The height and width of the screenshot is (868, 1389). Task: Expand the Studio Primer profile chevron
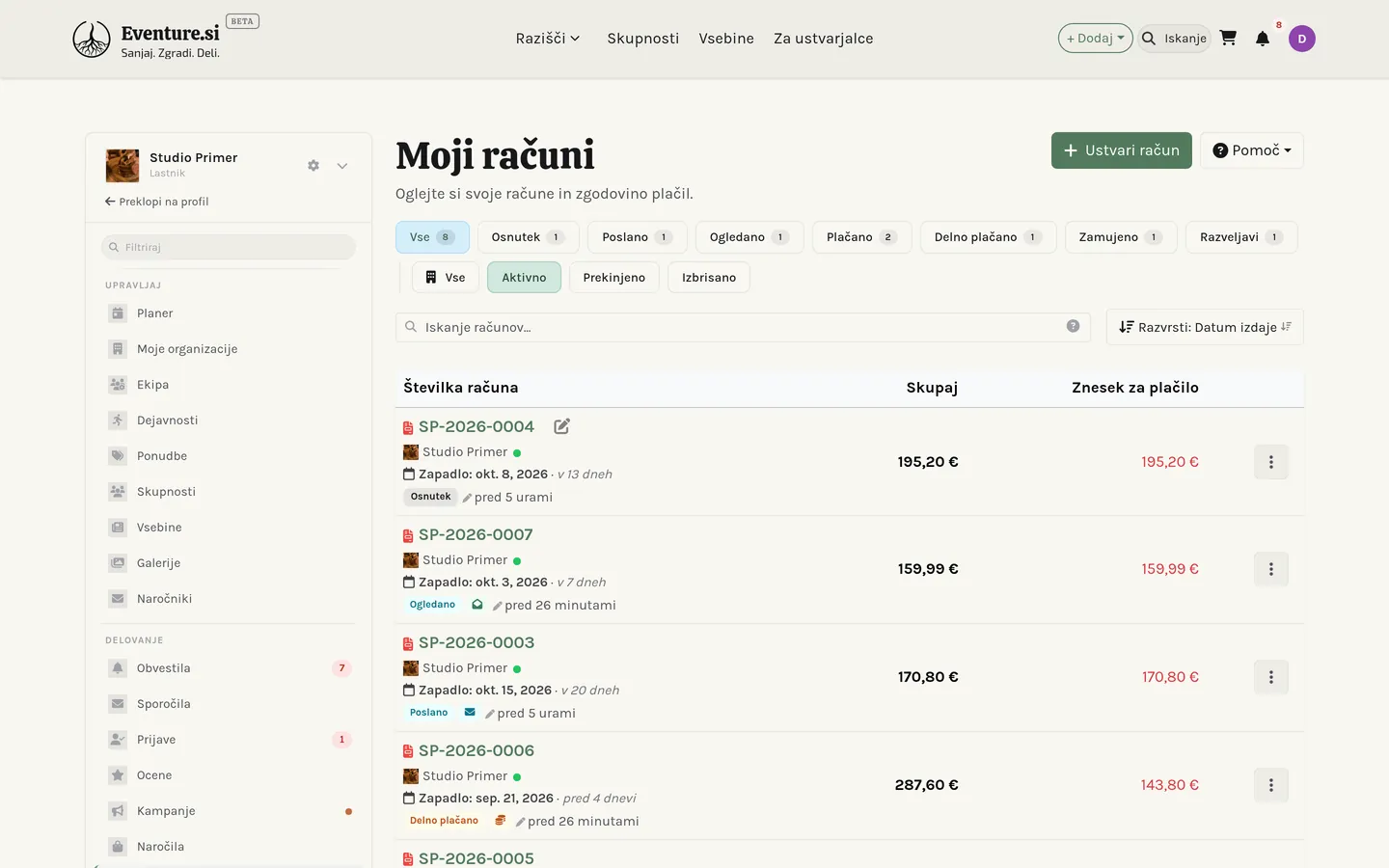(342, 166)
